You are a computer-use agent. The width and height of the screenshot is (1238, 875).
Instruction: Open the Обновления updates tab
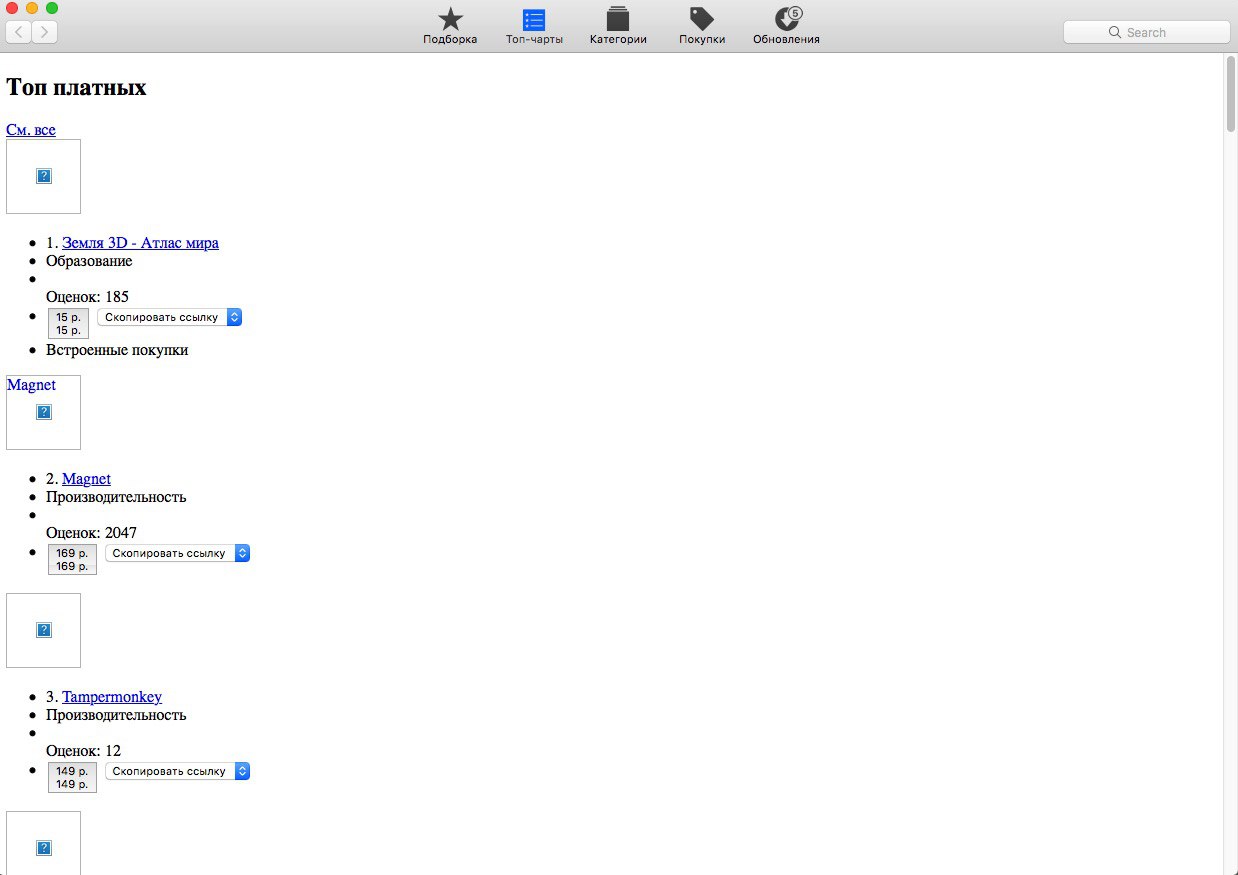786,26
